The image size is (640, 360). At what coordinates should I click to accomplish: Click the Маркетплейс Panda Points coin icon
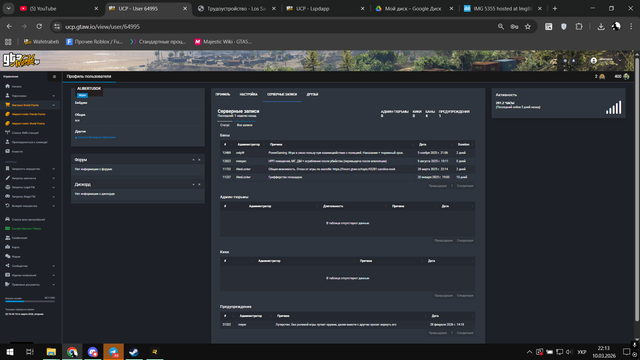7,114
